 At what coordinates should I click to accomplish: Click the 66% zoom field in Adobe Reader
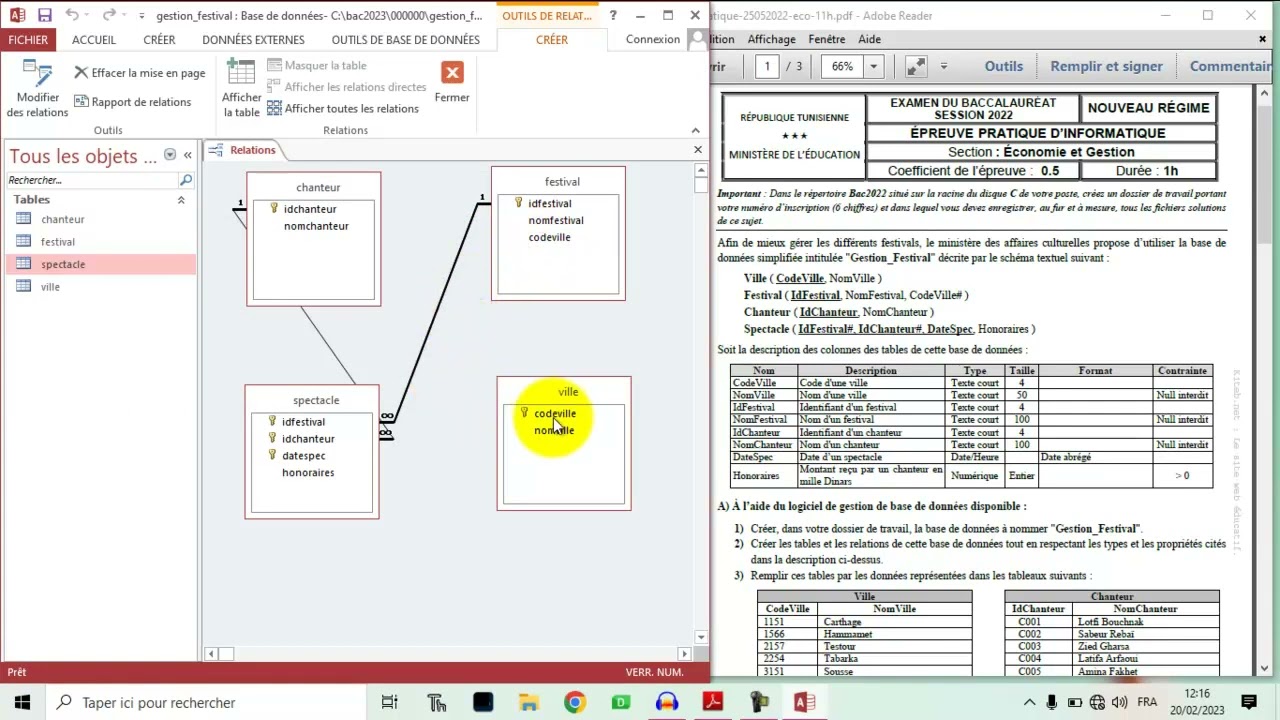point(843,66)
